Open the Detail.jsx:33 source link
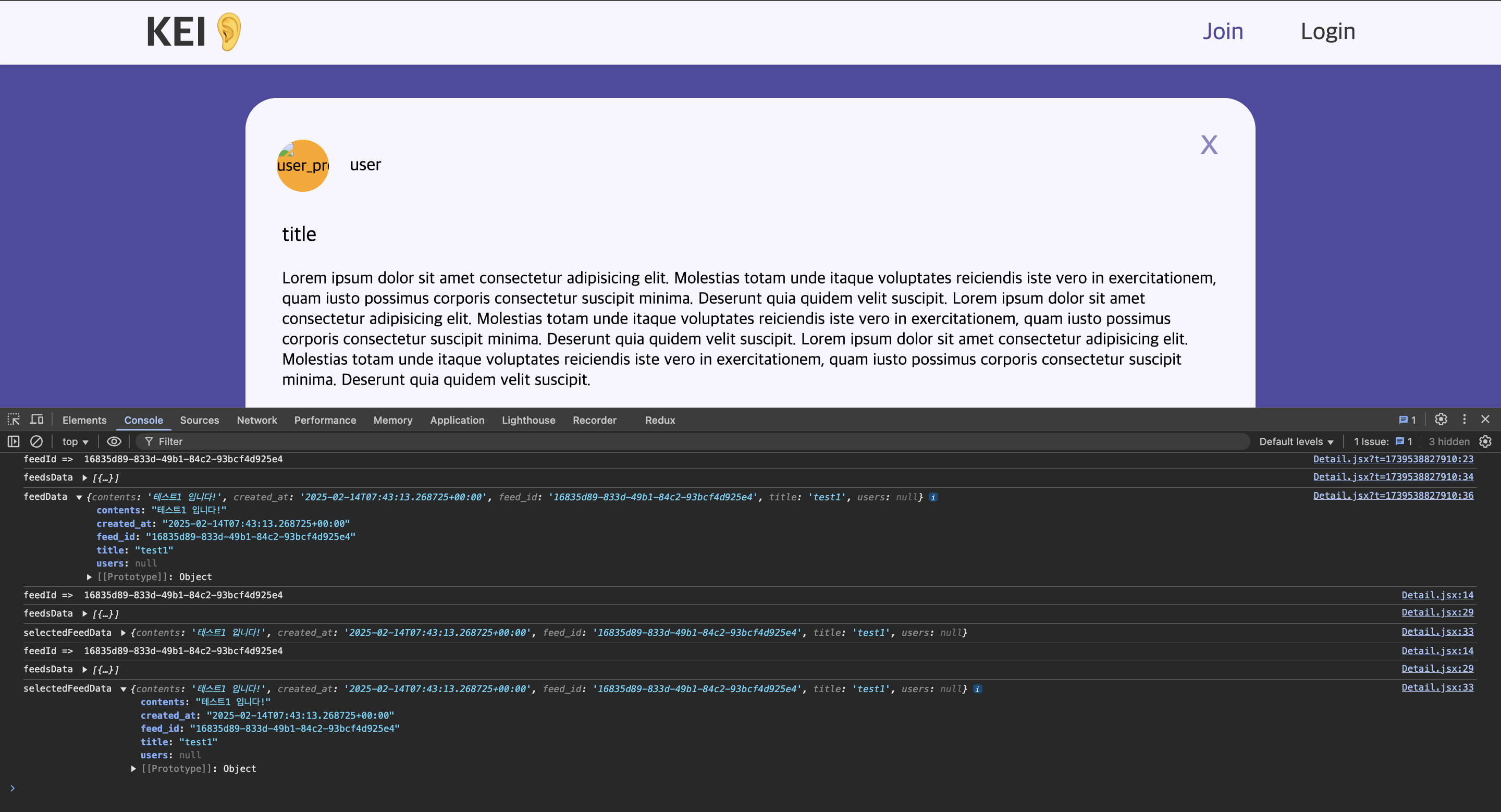The width and height of the screenshot is (1501, 812). [1437, 632]
